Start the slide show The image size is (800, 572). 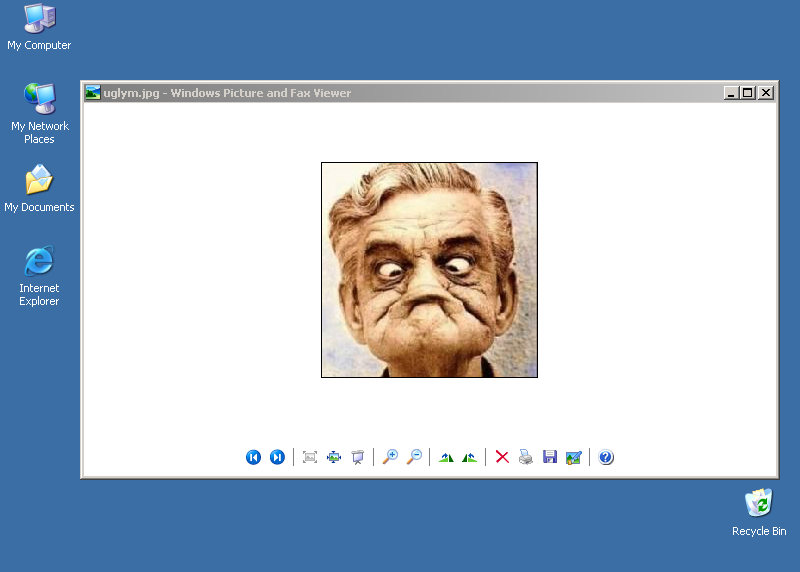click(358, 457)
